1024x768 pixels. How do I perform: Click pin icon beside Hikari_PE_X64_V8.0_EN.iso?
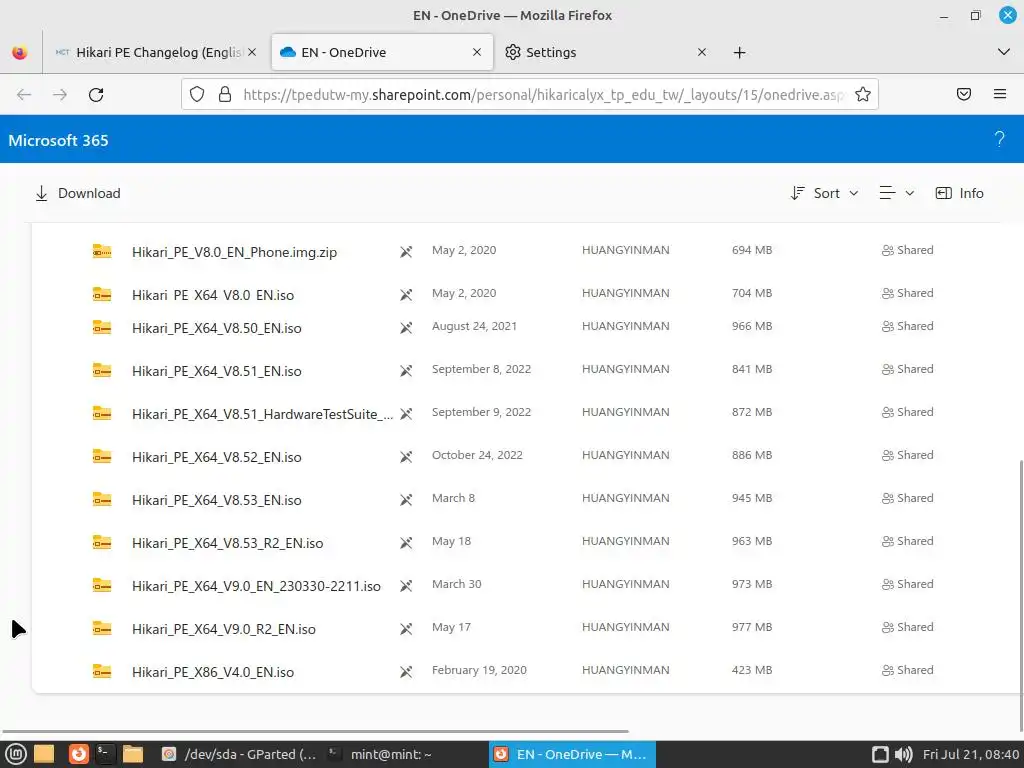pyautogui.click(x=406, y=295)
